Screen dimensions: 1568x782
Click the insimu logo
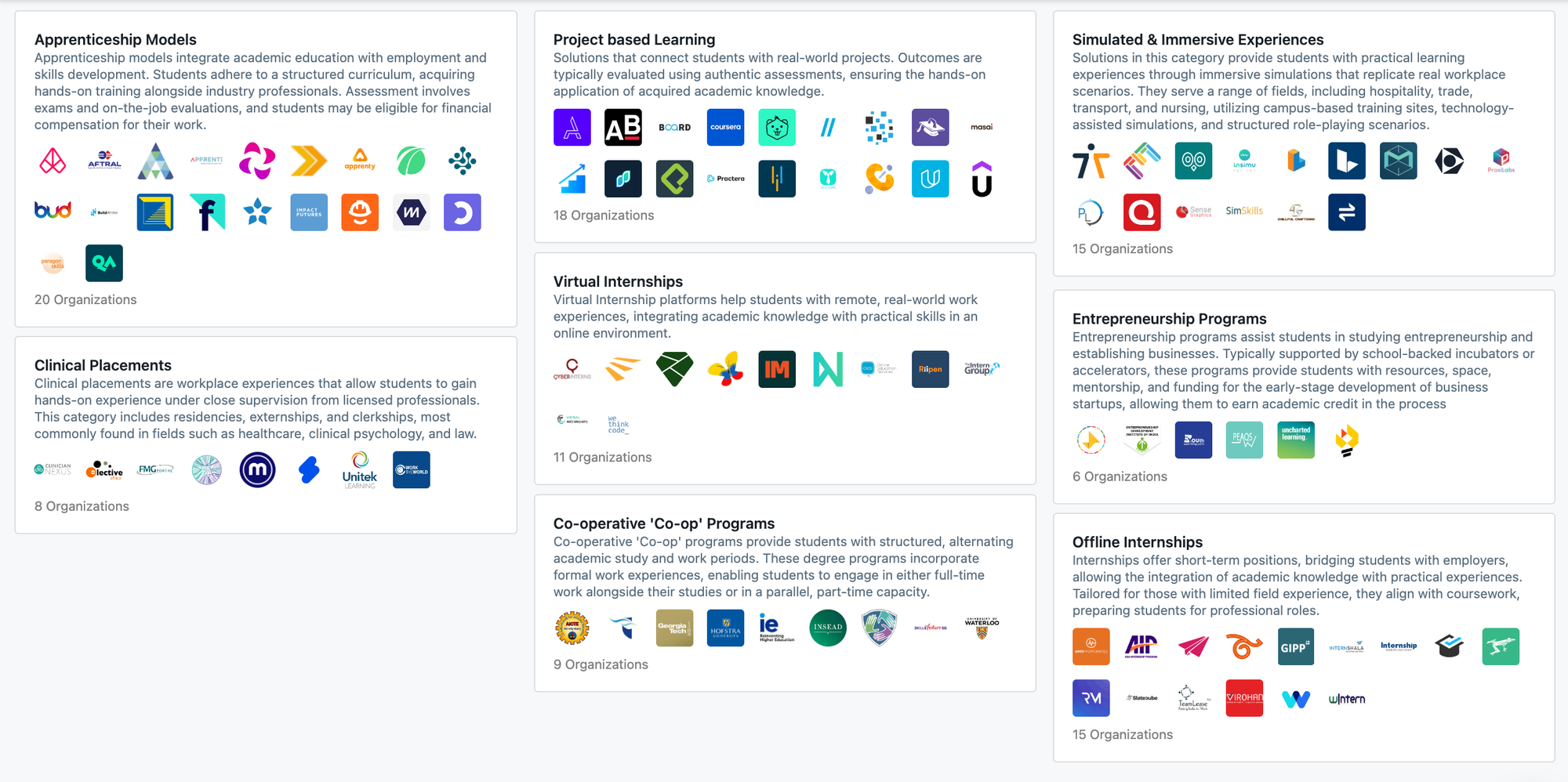coord(1244,161)
